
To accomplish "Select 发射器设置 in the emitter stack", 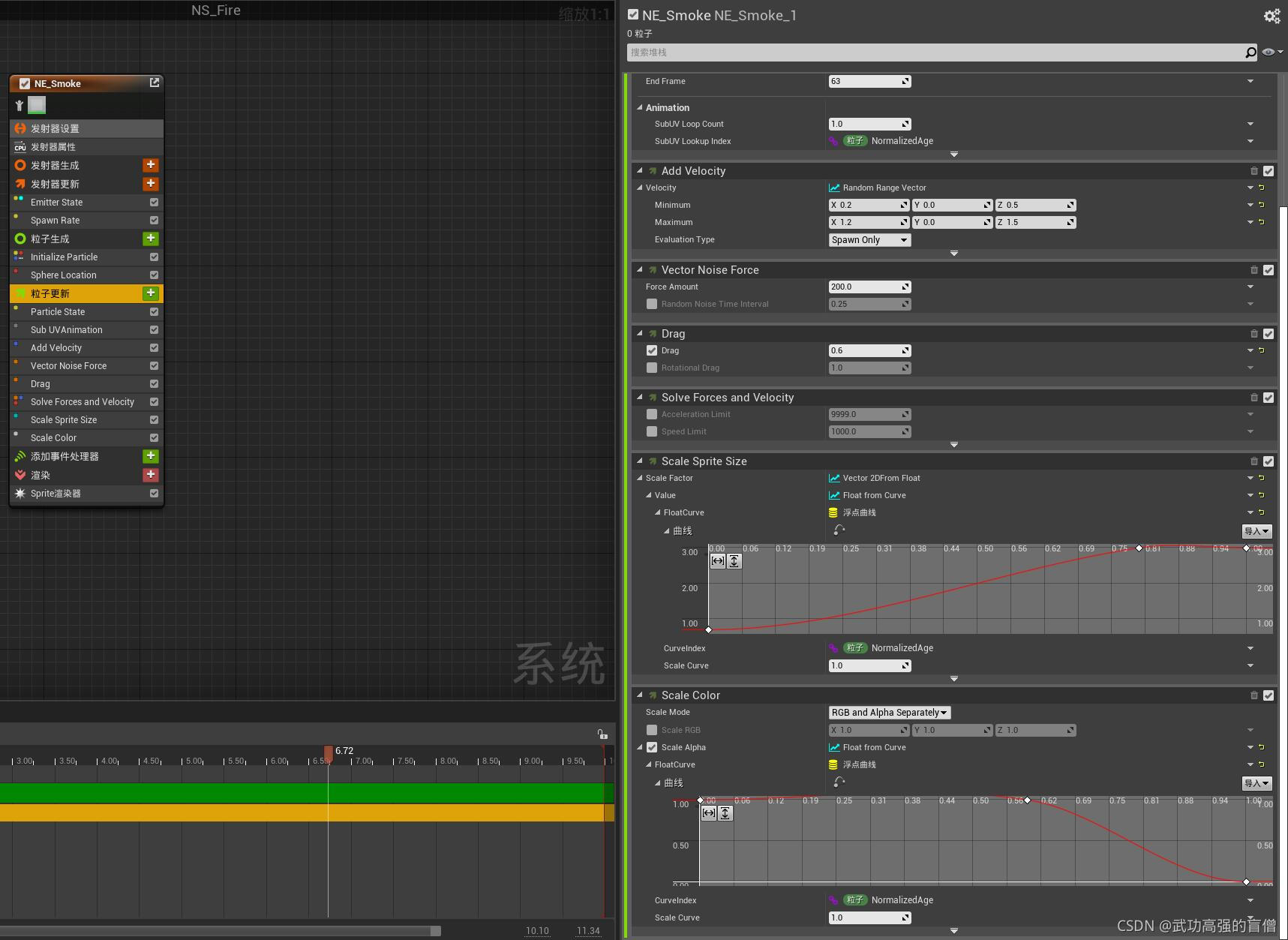I will (87, 129).
